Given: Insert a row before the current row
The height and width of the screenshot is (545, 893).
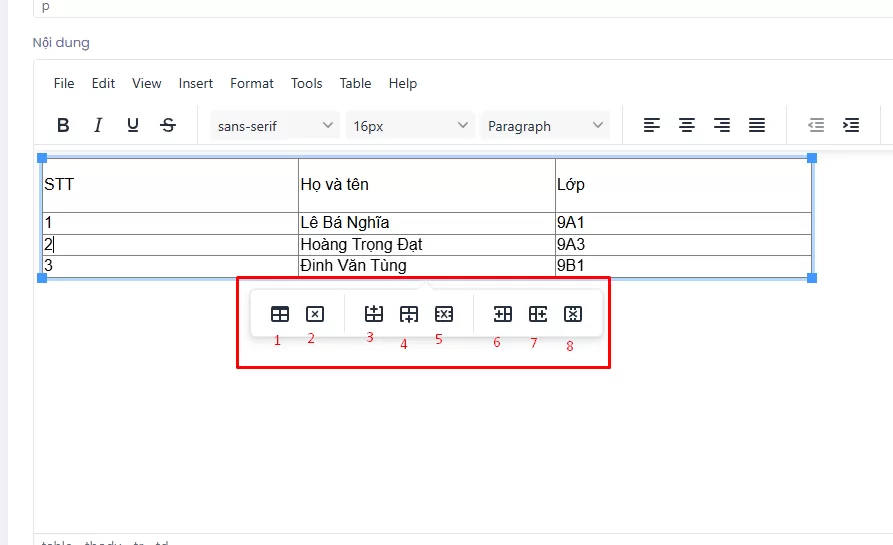Looking at the screenshot, I should 374,314.
